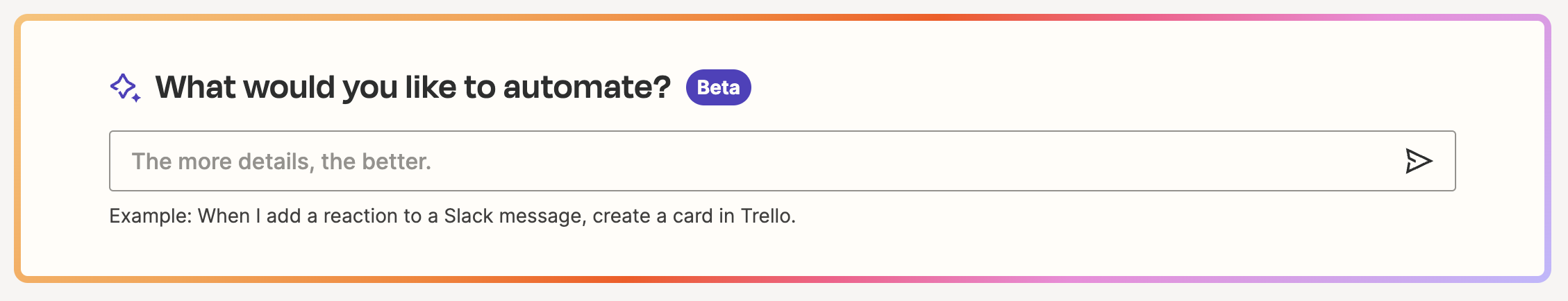Click the purple Beta badge
The height and width of the screenshot is (301, 1568).
click(718, 87)
